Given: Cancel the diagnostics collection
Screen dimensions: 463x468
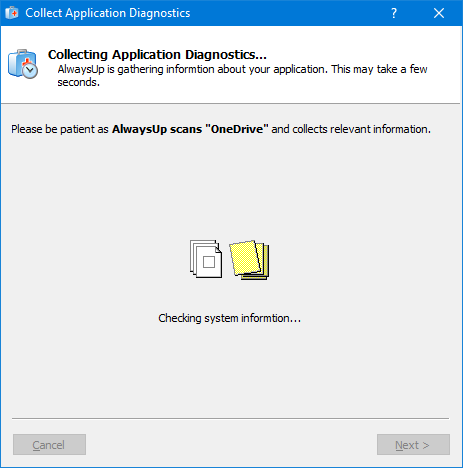Looking at the screenshot, I should pos(49,444).
